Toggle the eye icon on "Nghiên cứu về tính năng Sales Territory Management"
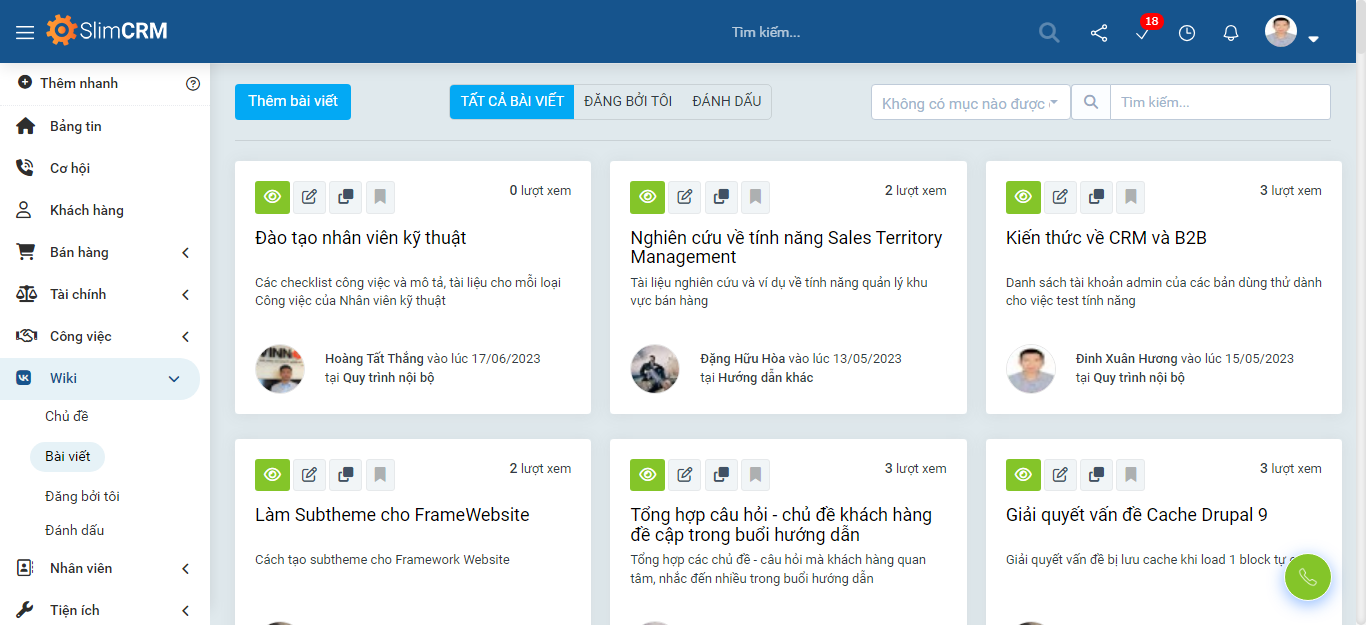Image resolution: width=1366 pixels, height=625 pixels. pyautogui.click(x=647, y=197)
